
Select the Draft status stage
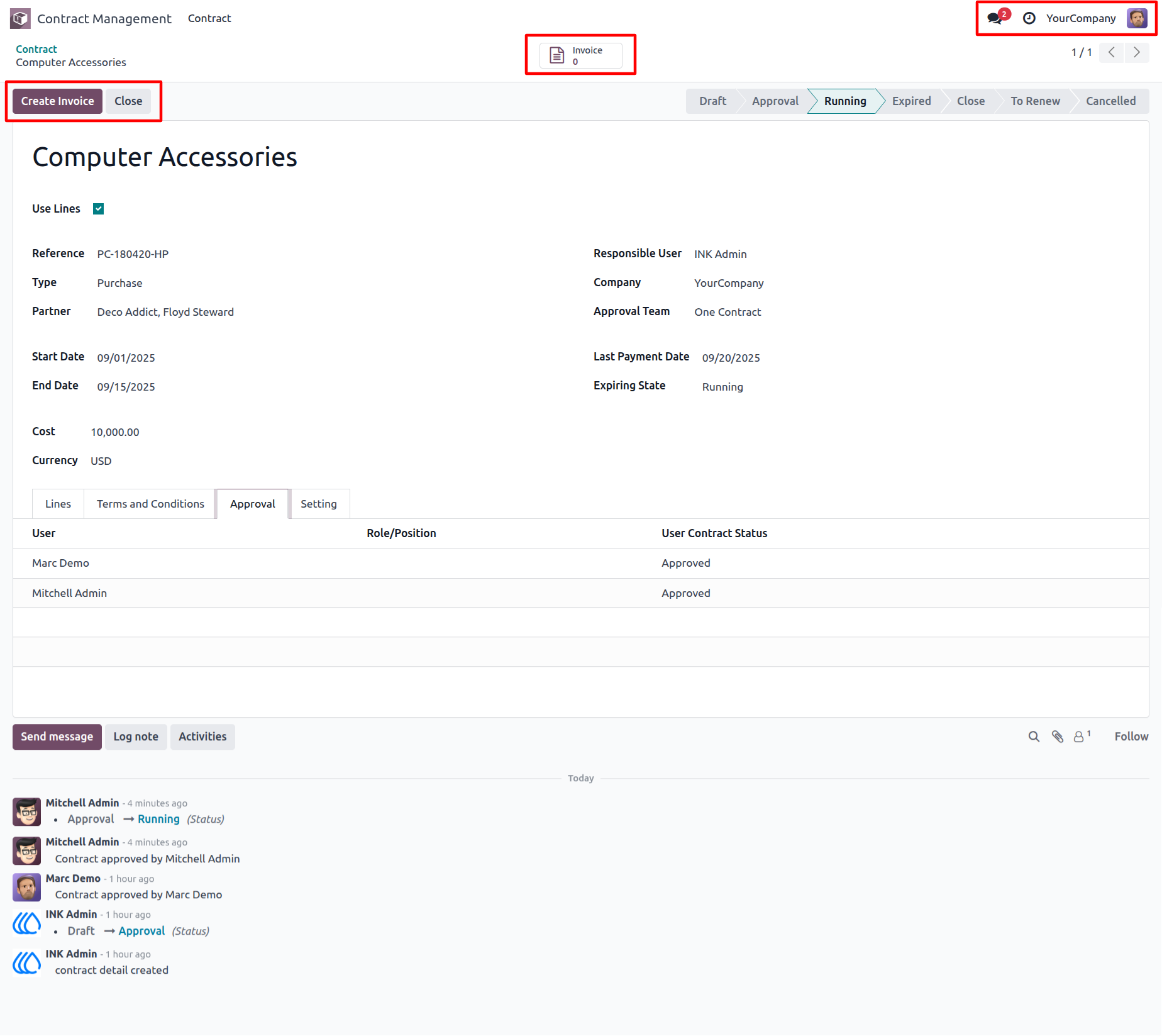tap(712, 101)
